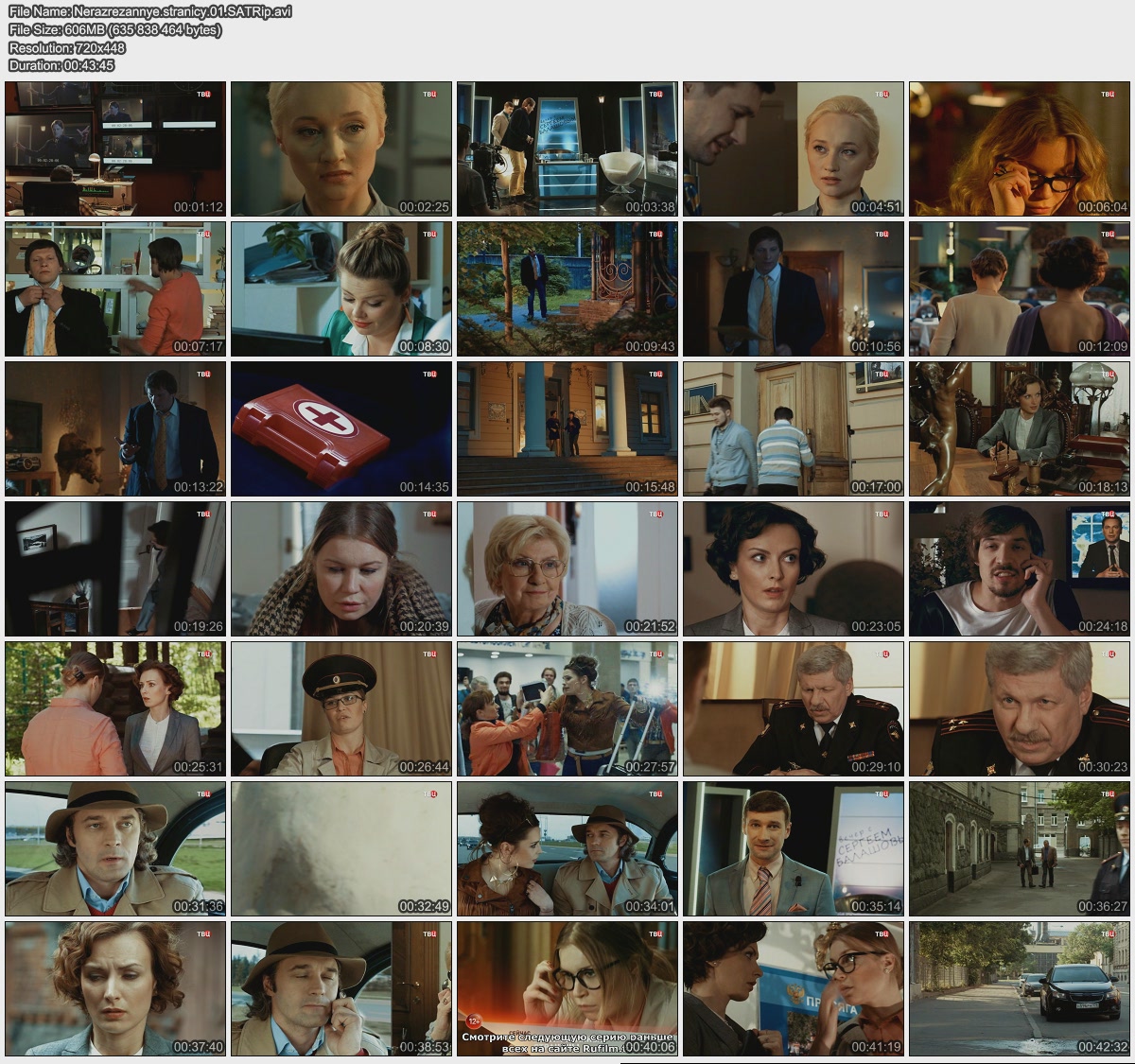
Task: Click the frame timestamped 00:09:43
Action: (567, 289)
